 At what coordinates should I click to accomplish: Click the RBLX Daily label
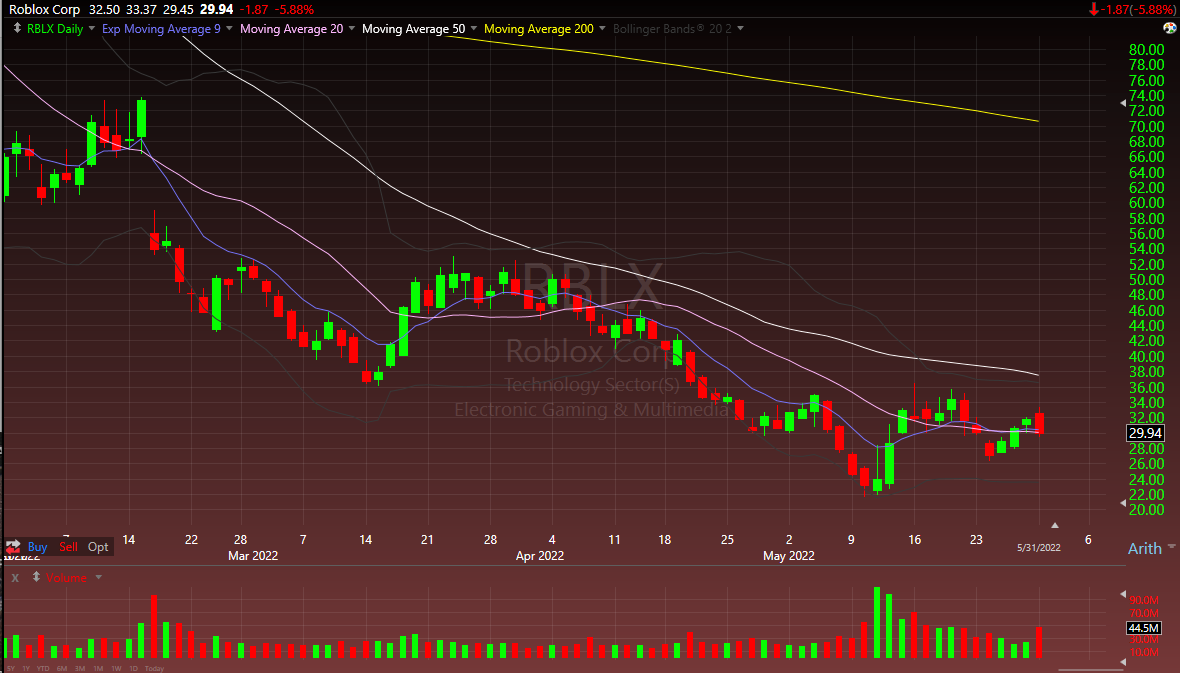pos(55,29)
